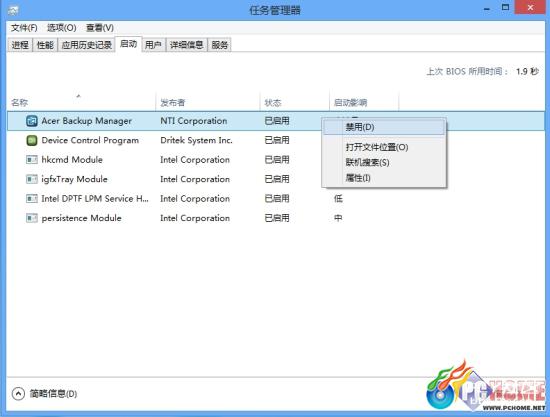Click the 中 impact value for persistence Module
550x417 pixels.
(x=338, y=218)
